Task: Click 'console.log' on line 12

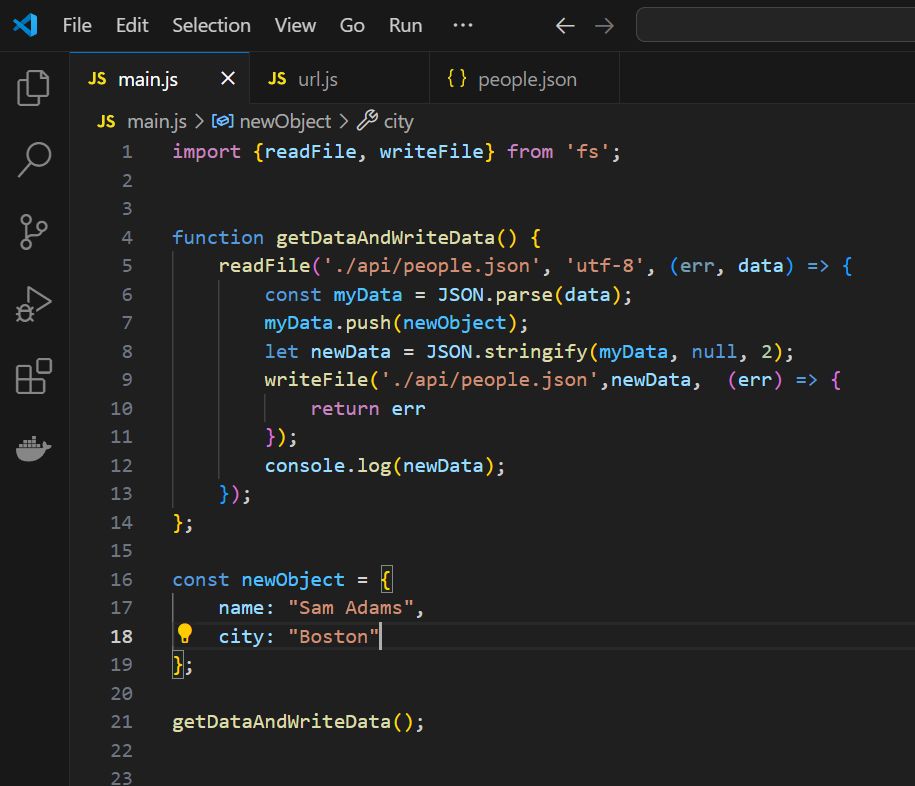Action: click(x=327, y=466)
